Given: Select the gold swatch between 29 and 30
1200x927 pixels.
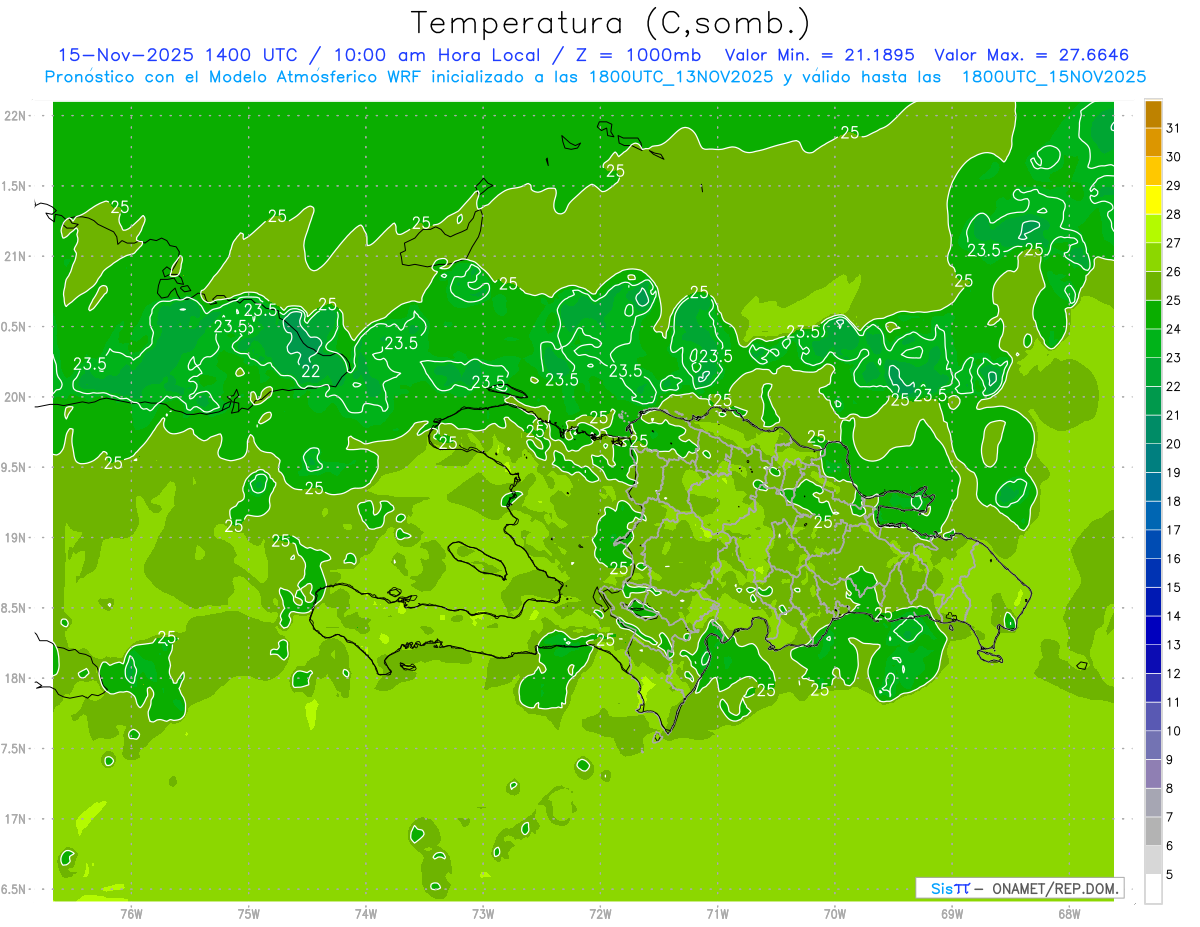Looking at the screenshot, I should coord(1153,171).
